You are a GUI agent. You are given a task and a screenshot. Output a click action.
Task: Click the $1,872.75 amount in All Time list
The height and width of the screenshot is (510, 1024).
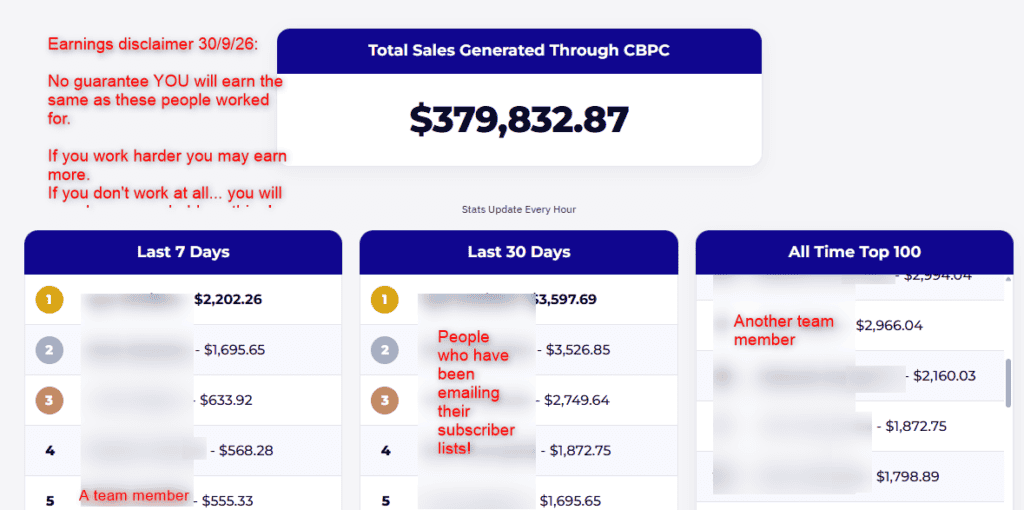click(916, 426)
